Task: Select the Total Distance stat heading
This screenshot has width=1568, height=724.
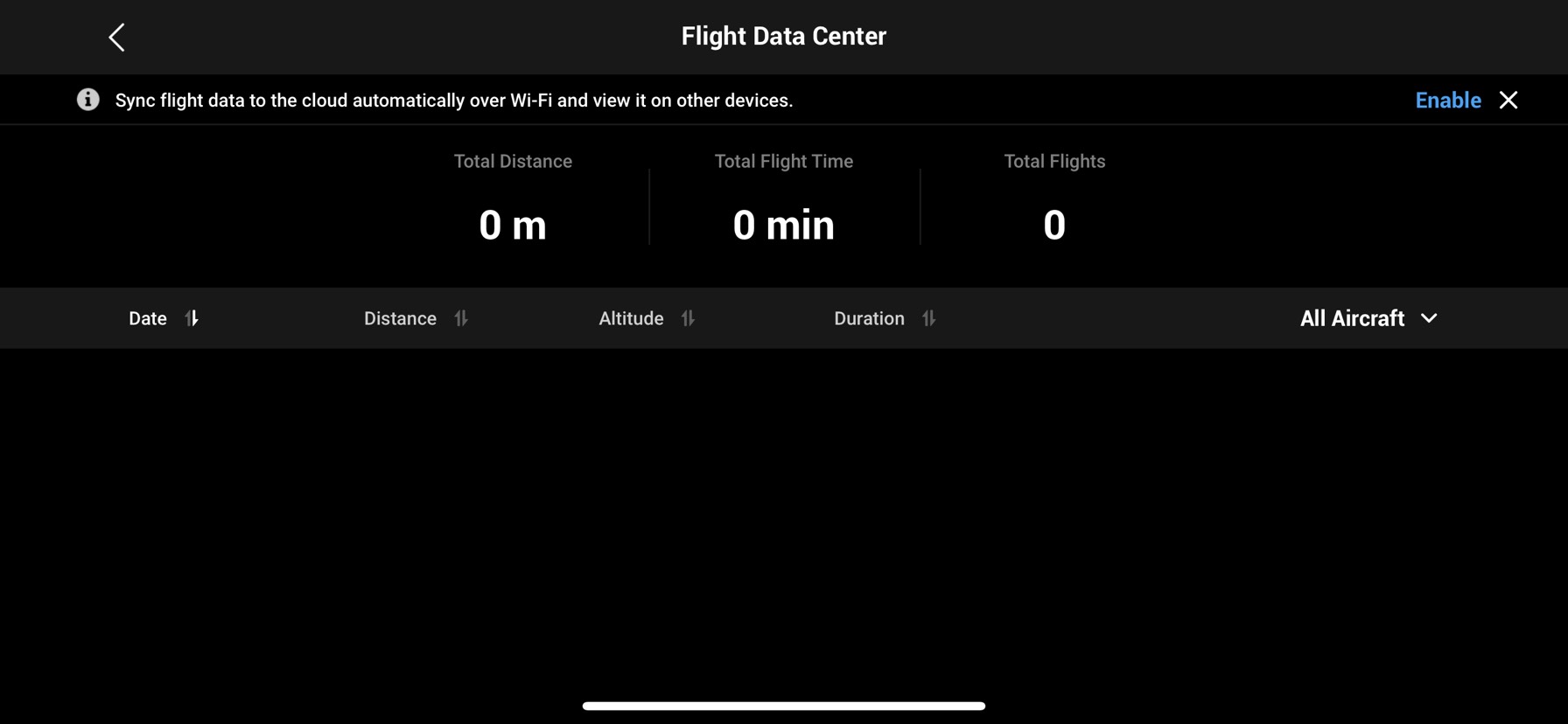Action: [513, 161]
